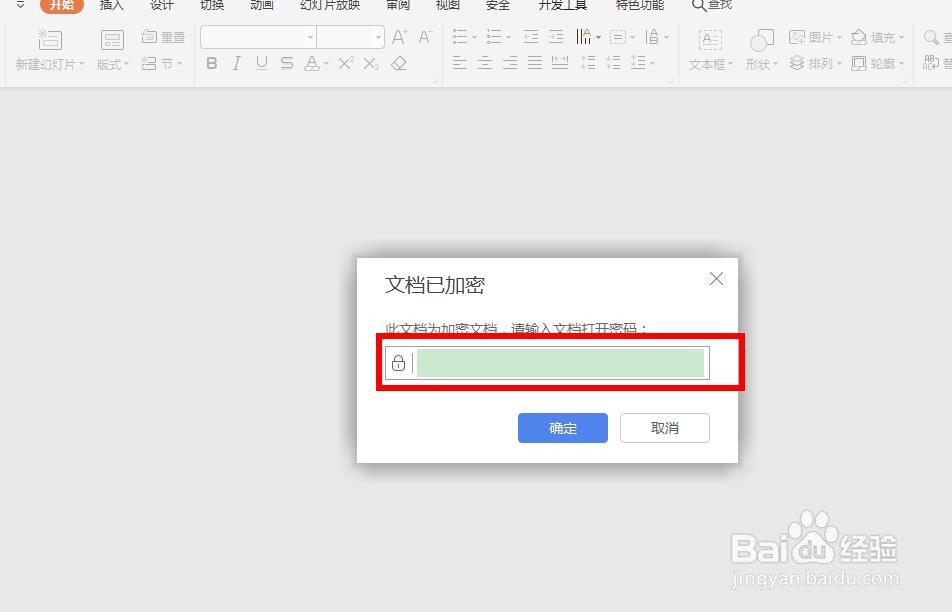Click inside the password input field
Viewport: 952px width, 612px height.
click(x=560, y=362)
